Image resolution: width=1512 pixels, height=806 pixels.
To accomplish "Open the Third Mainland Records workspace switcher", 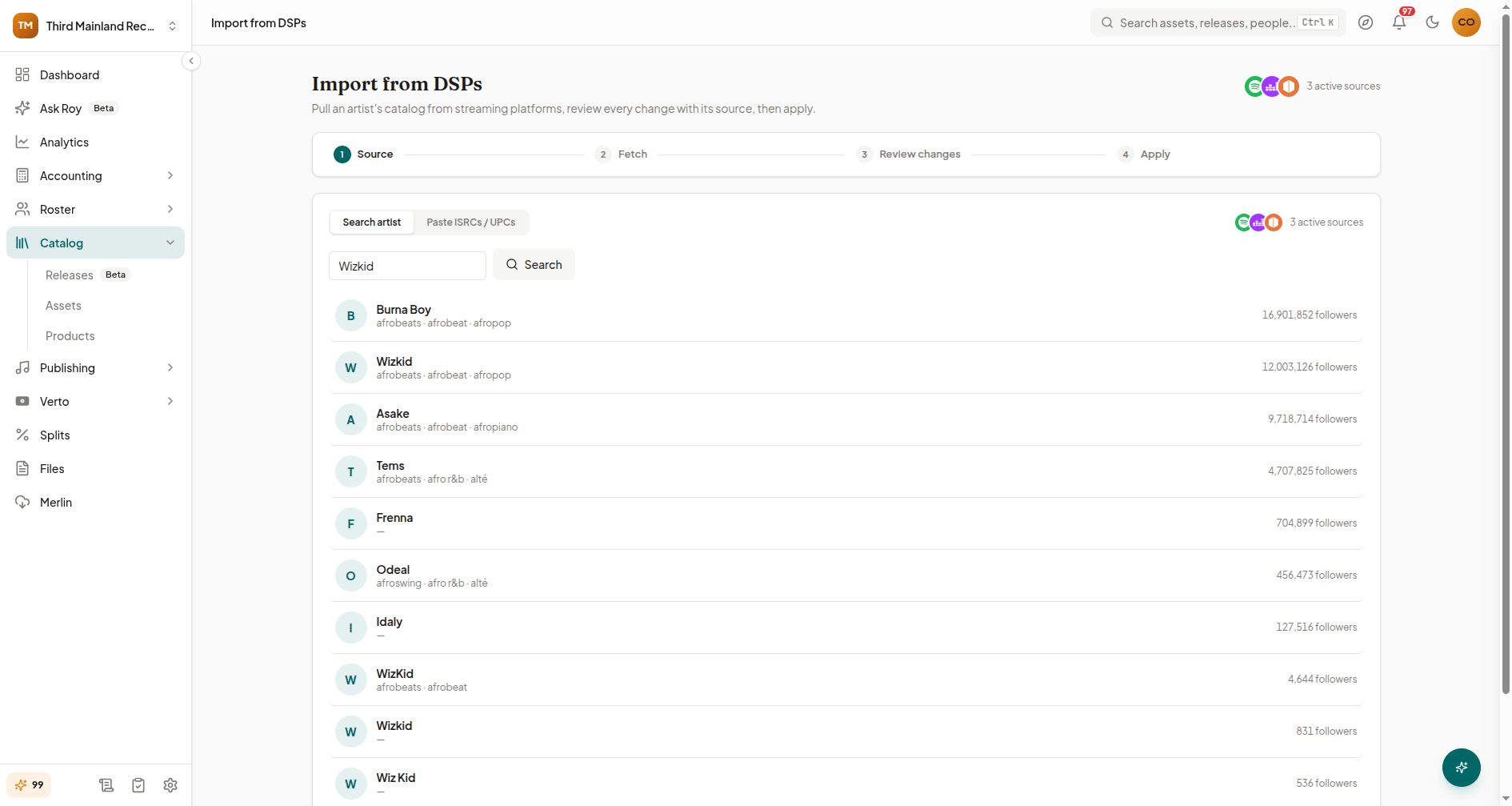I will tap(96, 26).
